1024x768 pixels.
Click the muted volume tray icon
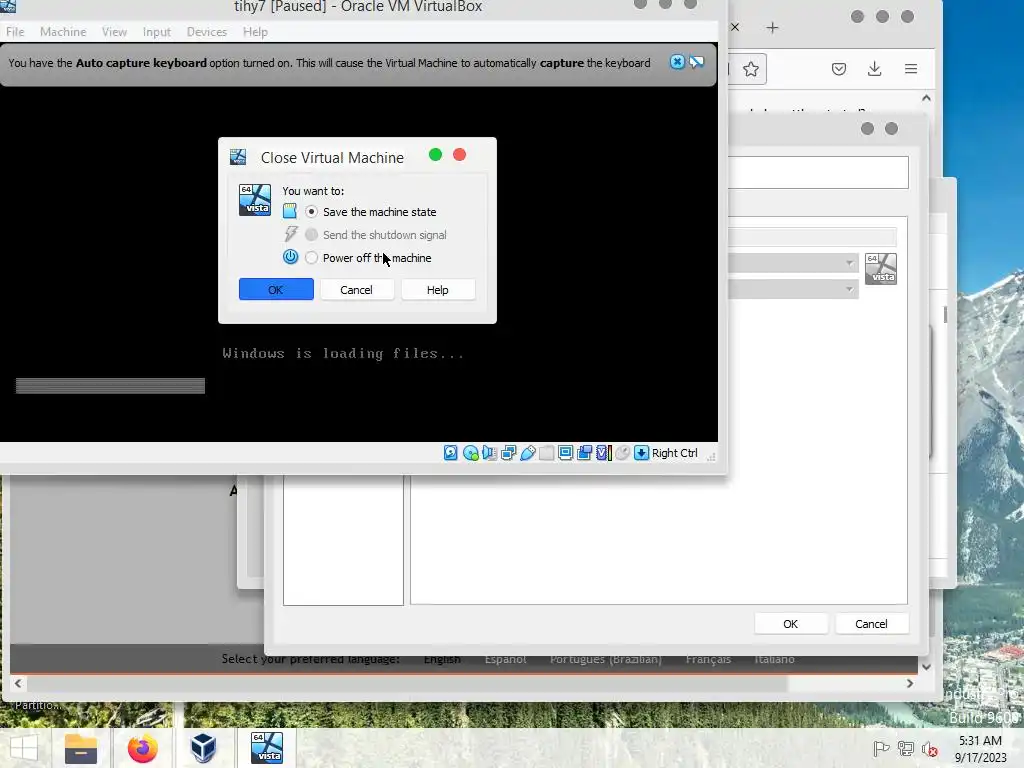pyautogui.click(x=929, y=748)
